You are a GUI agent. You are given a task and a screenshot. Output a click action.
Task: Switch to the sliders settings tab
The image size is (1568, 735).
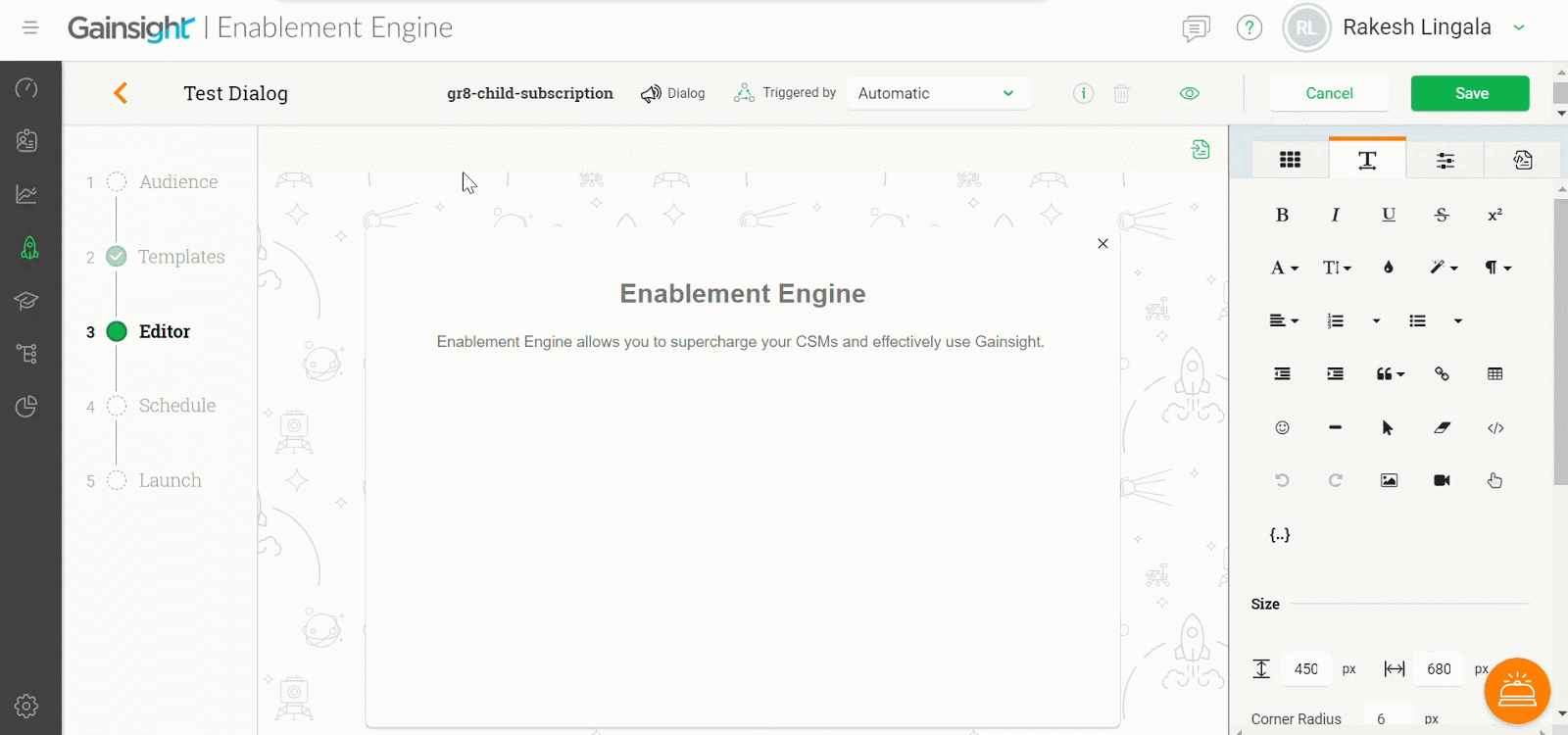[x=1445, y=160]
